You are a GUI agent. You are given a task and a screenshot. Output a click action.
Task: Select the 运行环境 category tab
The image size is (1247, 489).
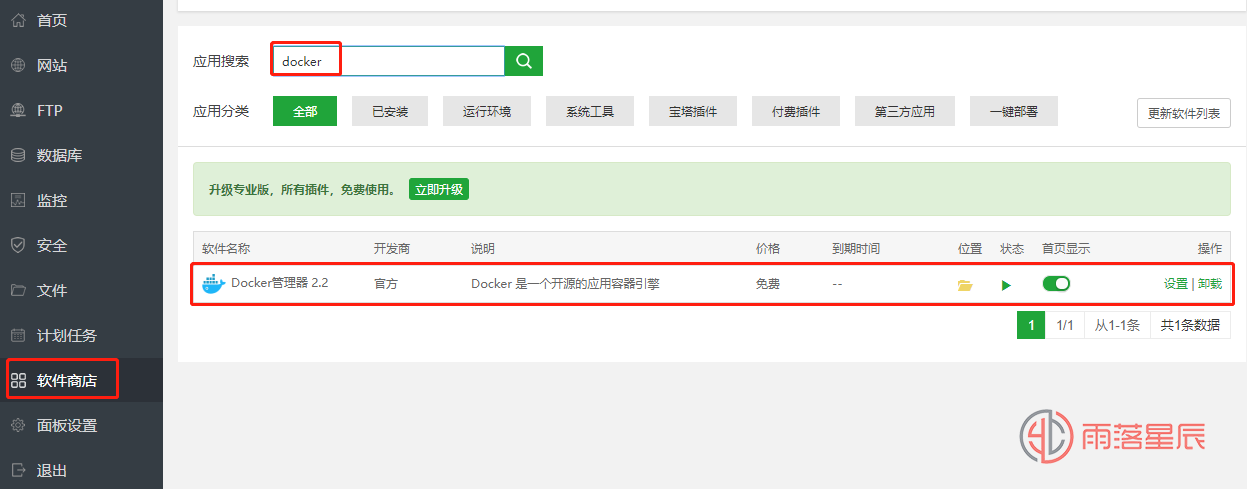pyautogui.click(x=487, y=111)
